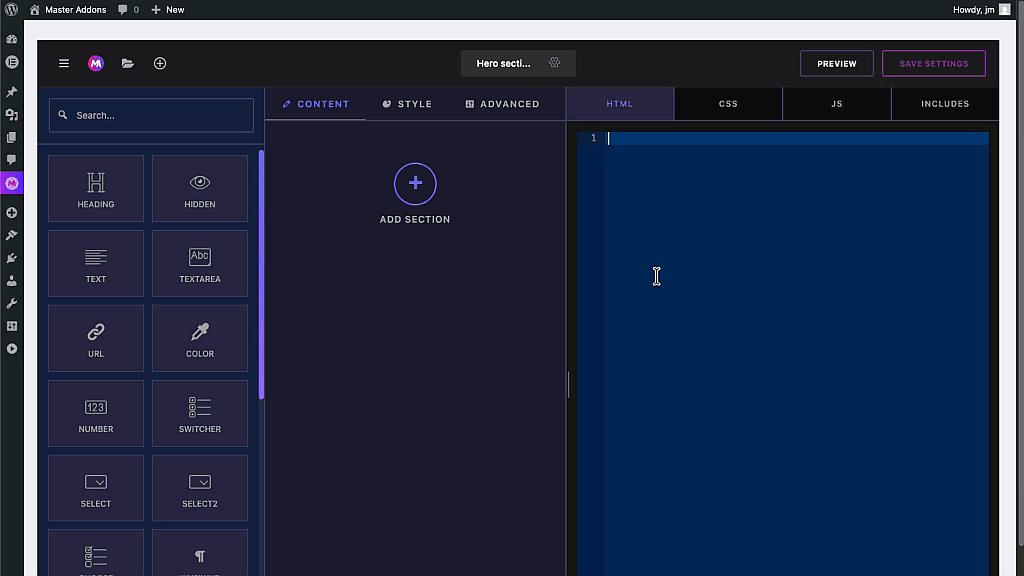Open Master Addons site link in admin bar
The image size is (1024, 576).
68,10
